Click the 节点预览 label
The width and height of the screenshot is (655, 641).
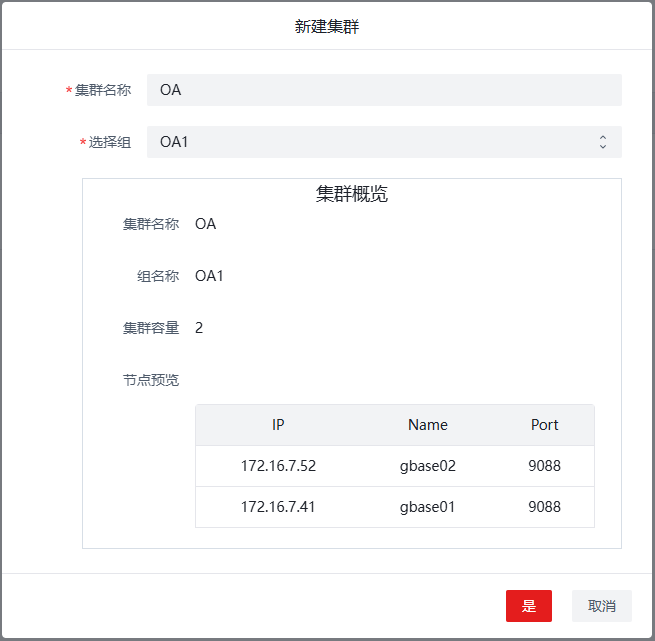151,380
